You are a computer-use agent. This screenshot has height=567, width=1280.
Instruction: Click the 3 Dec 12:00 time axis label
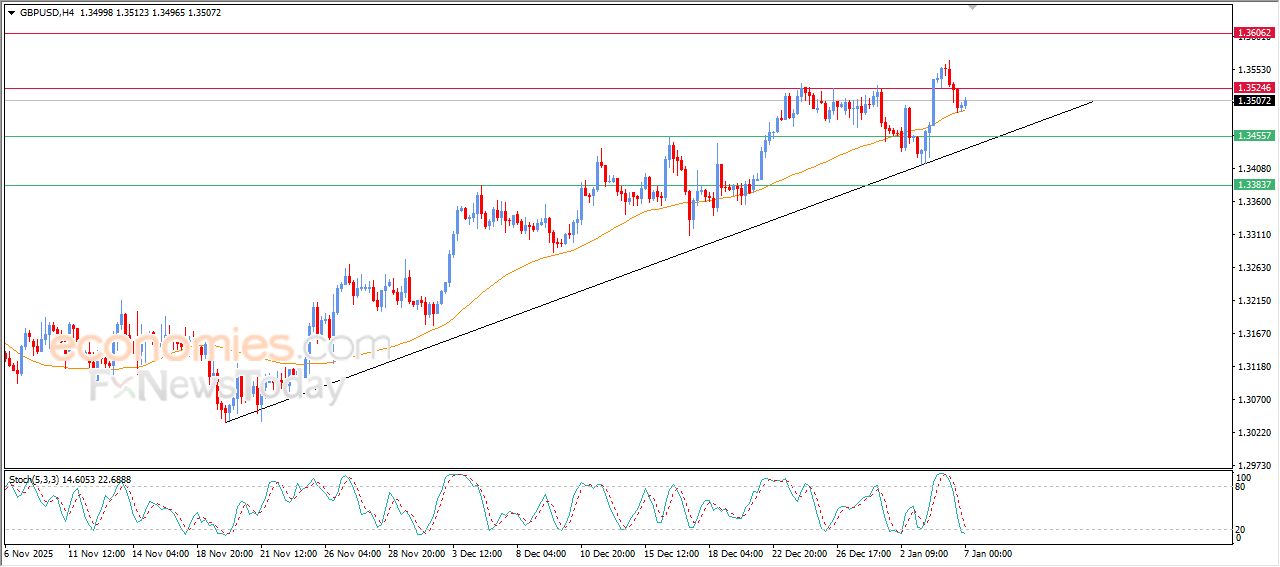tap(479, 552)
